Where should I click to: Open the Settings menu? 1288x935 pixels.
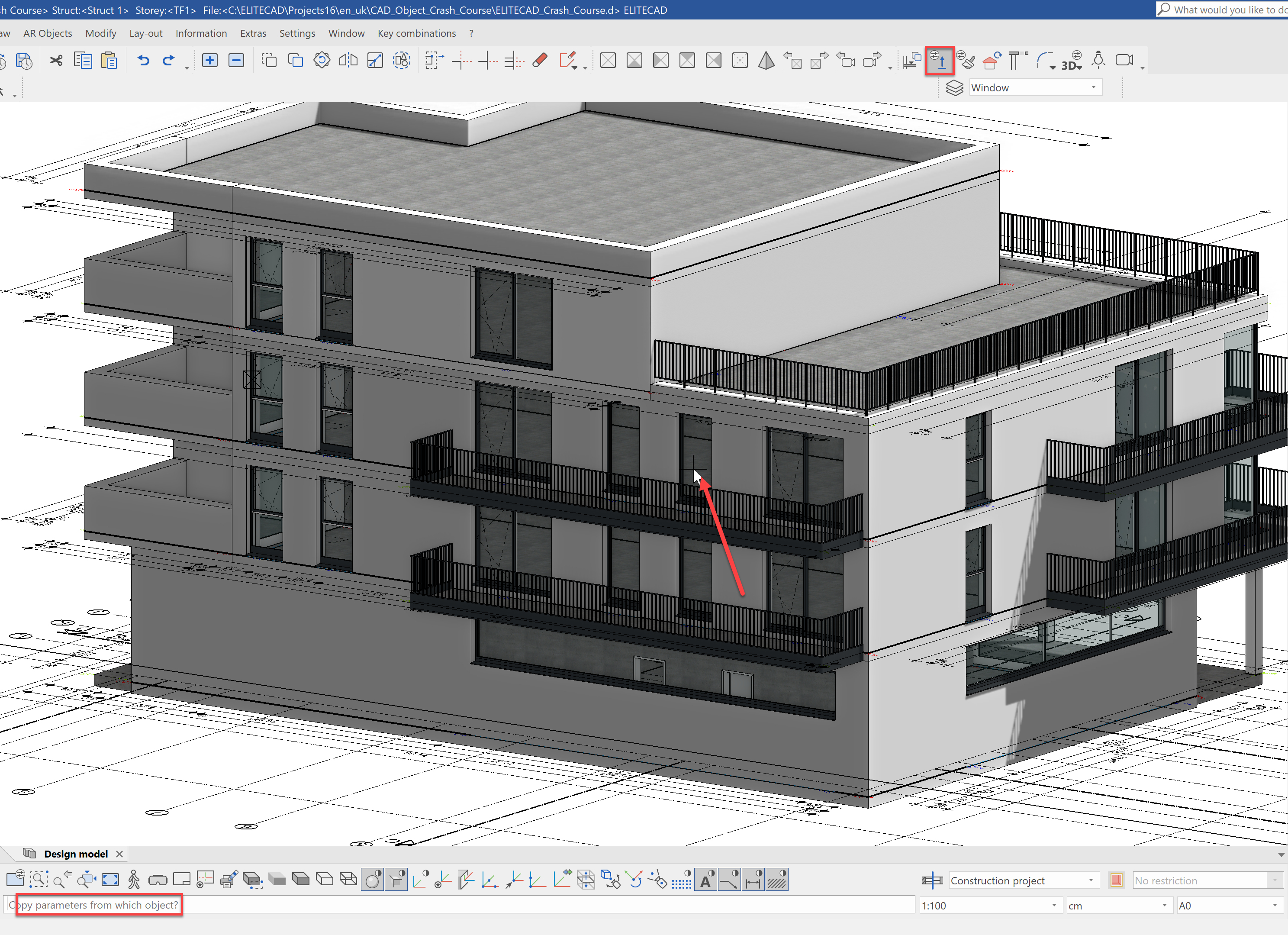coord(297,33)
